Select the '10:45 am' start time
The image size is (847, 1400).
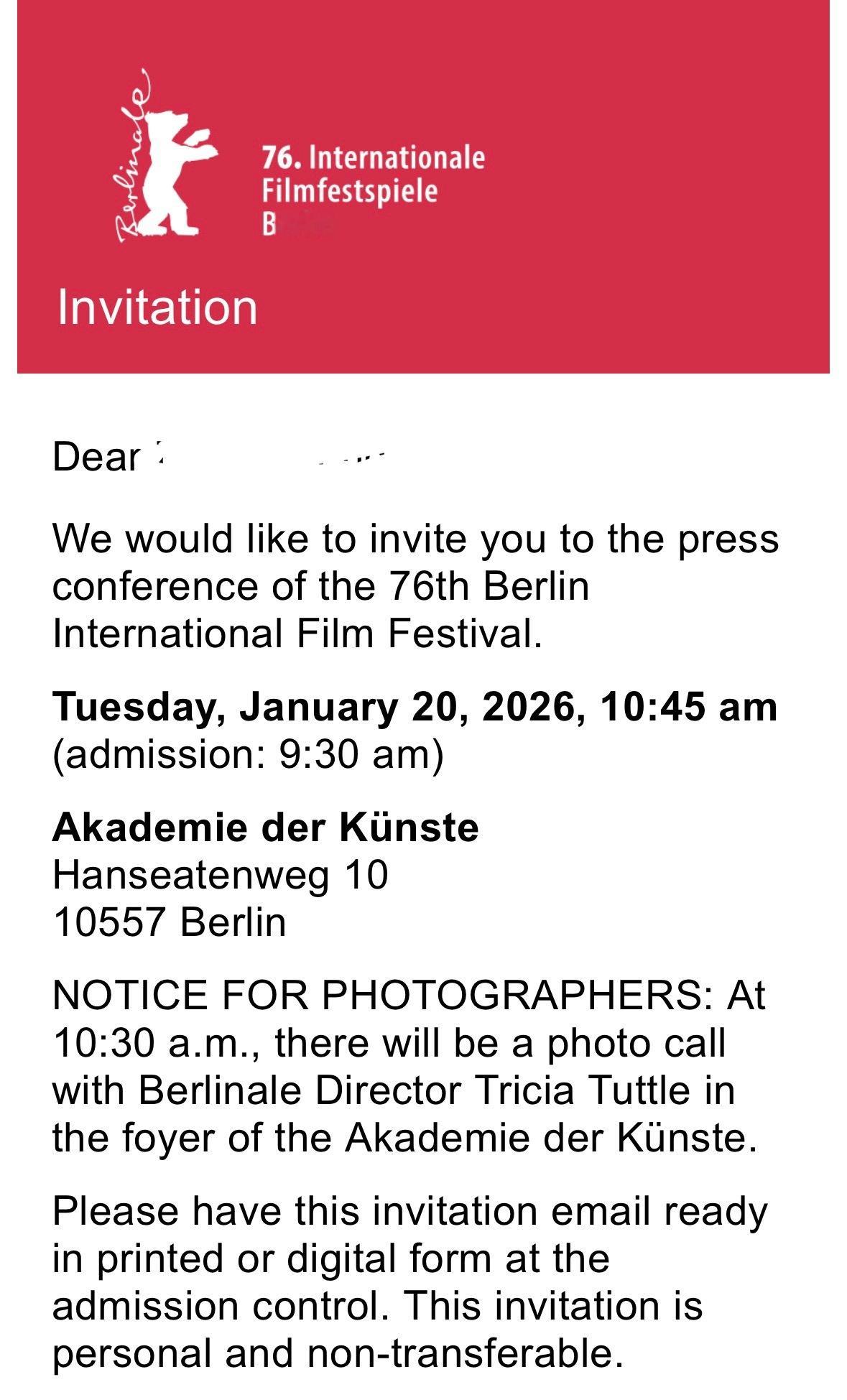tap(689, 706)
